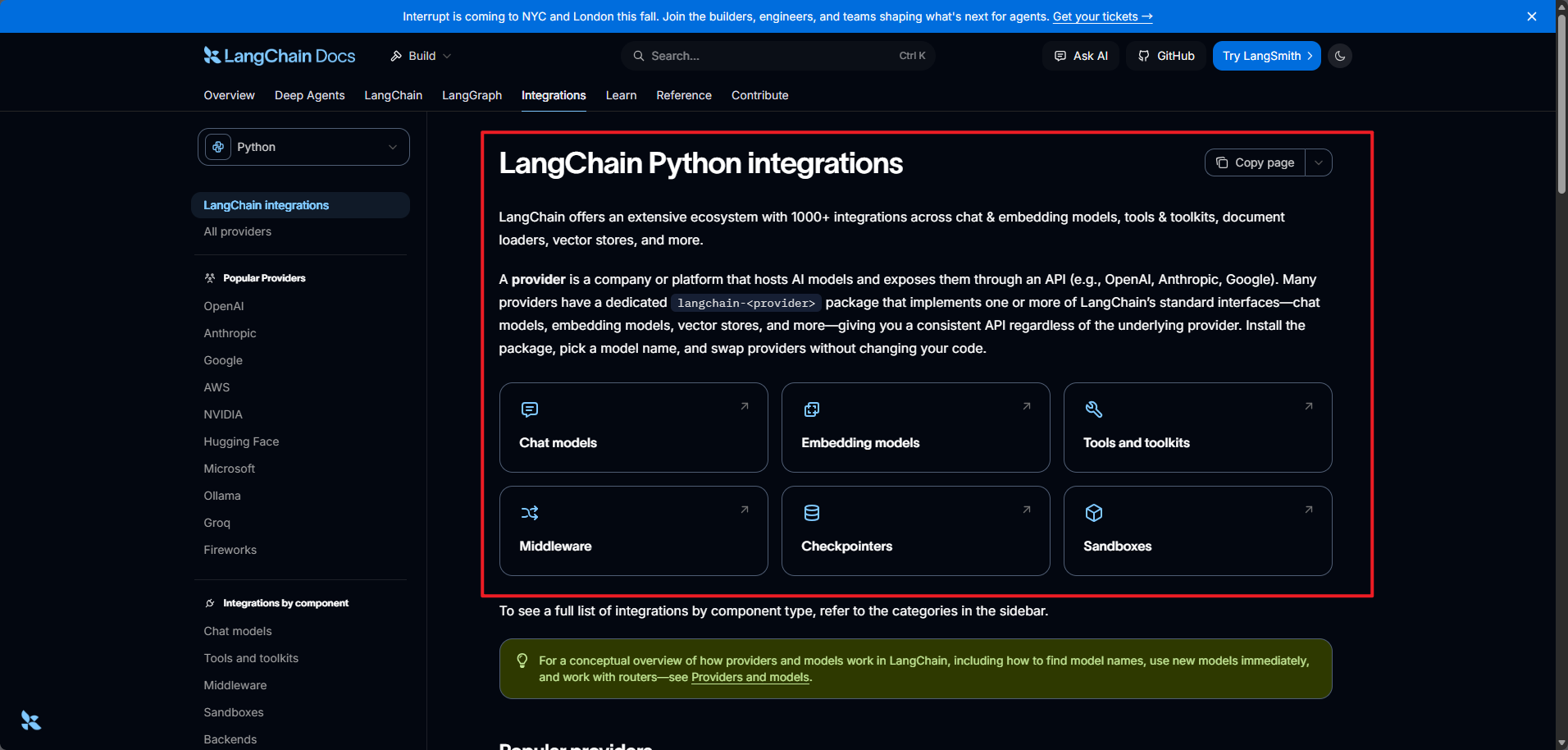This screenshot has height=750, width=1568.
Task: Open Tools and toolkits in the sidebar
Action: (251, 658)
